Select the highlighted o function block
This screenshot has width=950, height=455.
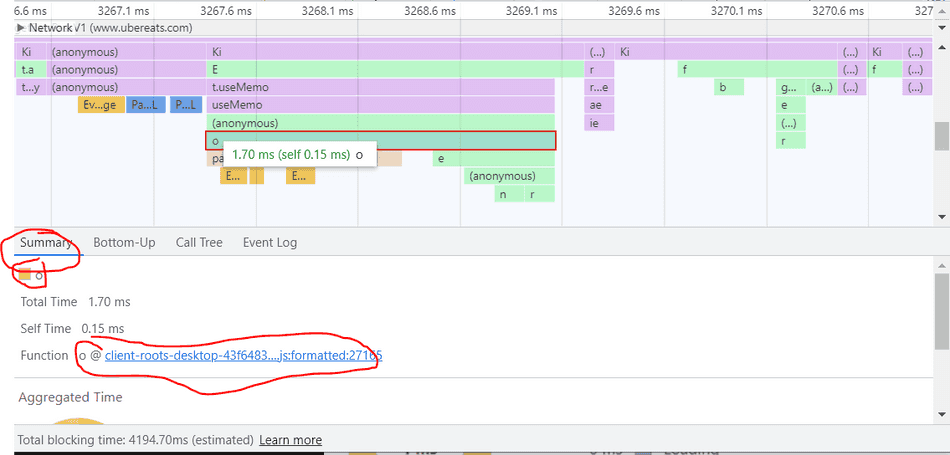pos(380,141)
